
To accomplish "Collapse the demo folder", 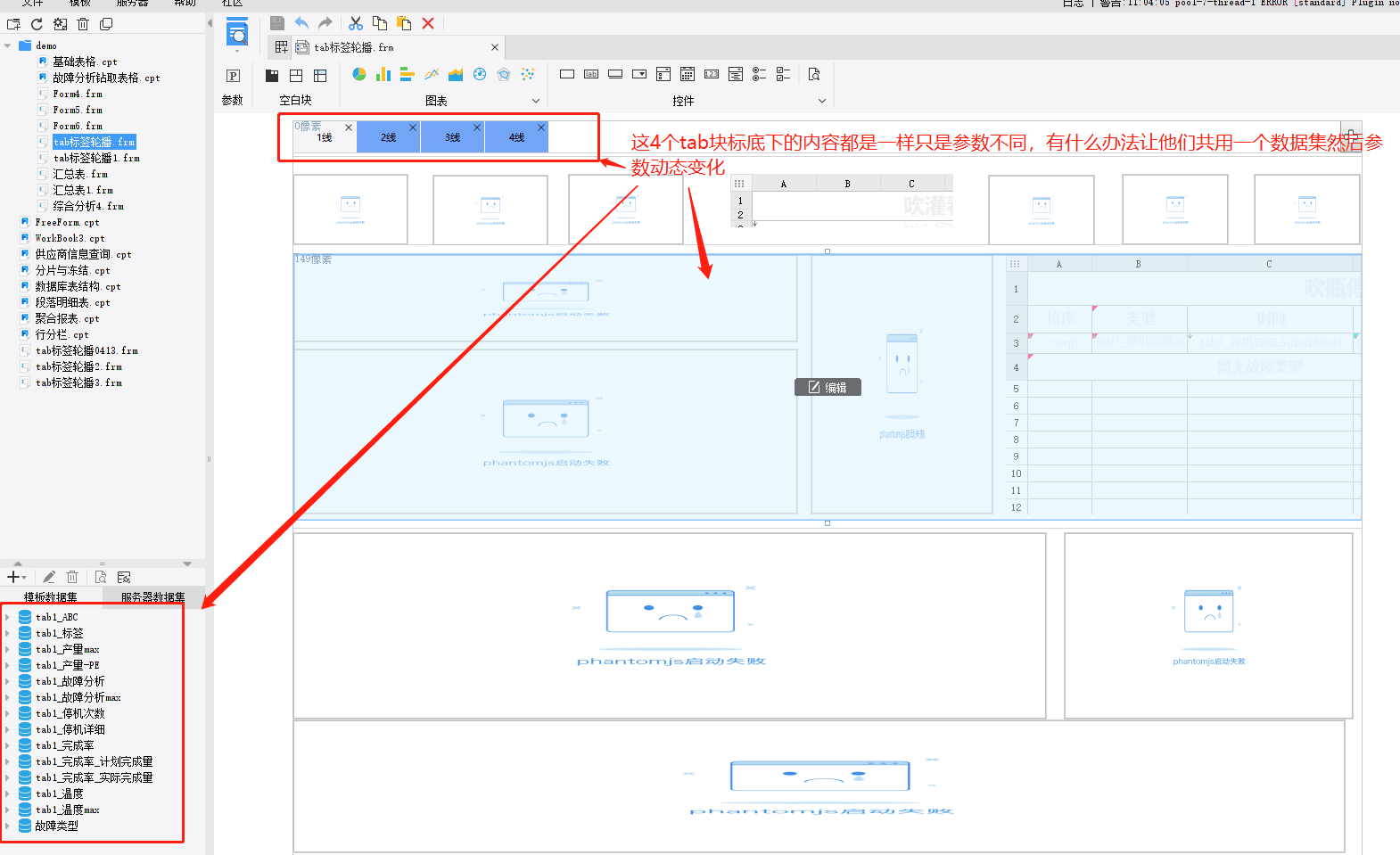I will tap(8, 45).
